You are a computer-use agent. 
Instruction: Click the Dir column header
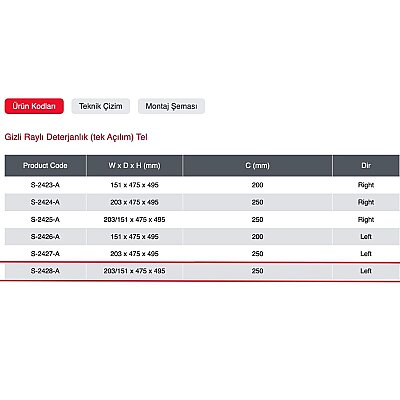point(366,165)
